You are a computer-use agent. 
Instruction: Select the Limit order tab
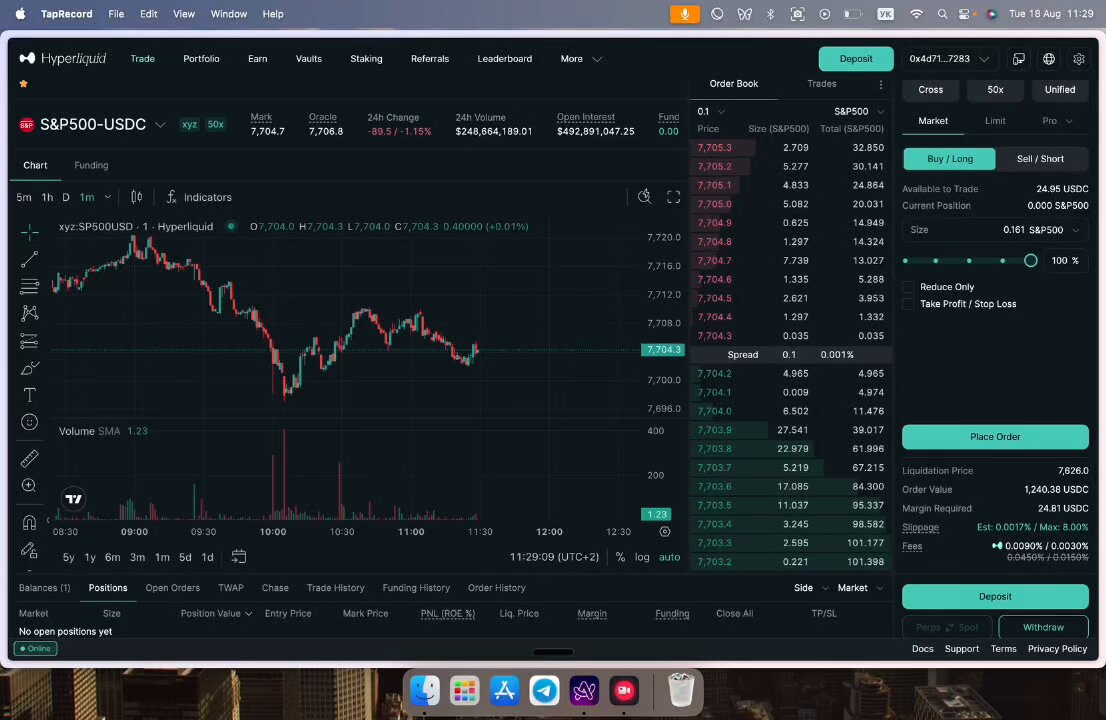tap(995, 121)
